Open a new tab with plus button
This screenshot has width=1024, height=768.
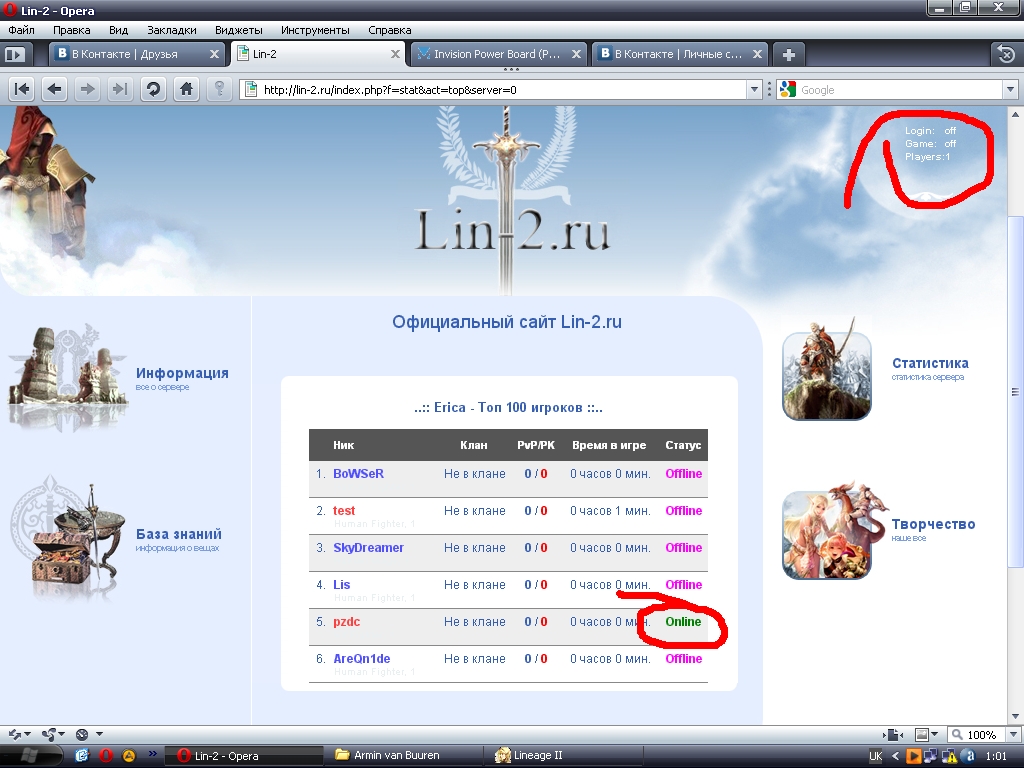(788, 54)
